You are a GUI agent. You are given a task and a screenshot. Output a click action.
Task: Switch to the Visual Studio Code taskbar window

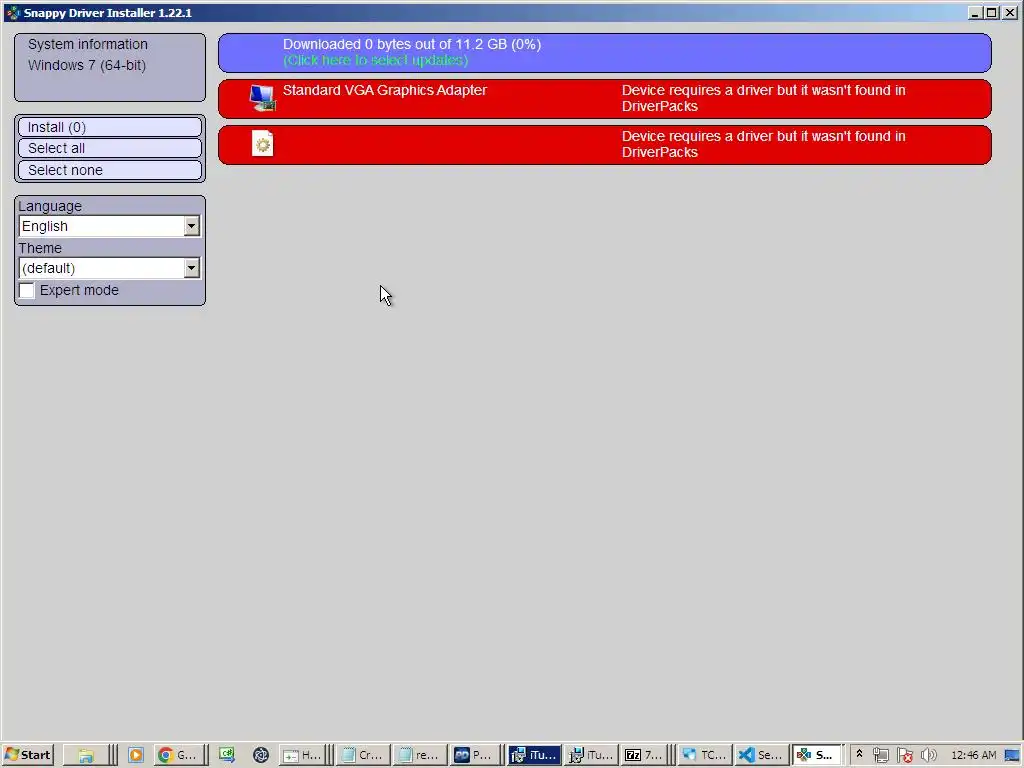tap(761, 755)
